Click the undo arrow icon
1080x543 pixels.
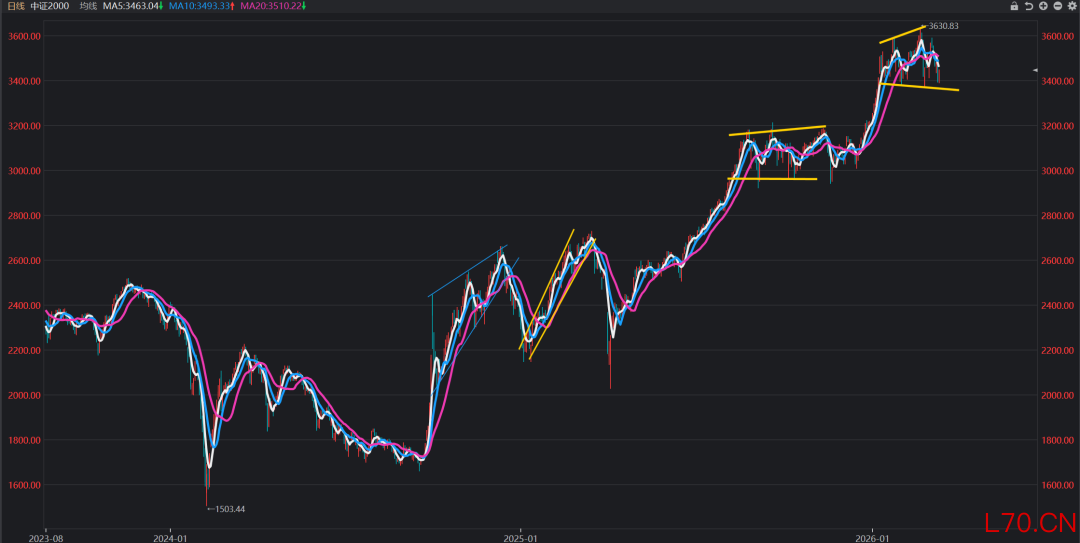(x=1029, y=6)
